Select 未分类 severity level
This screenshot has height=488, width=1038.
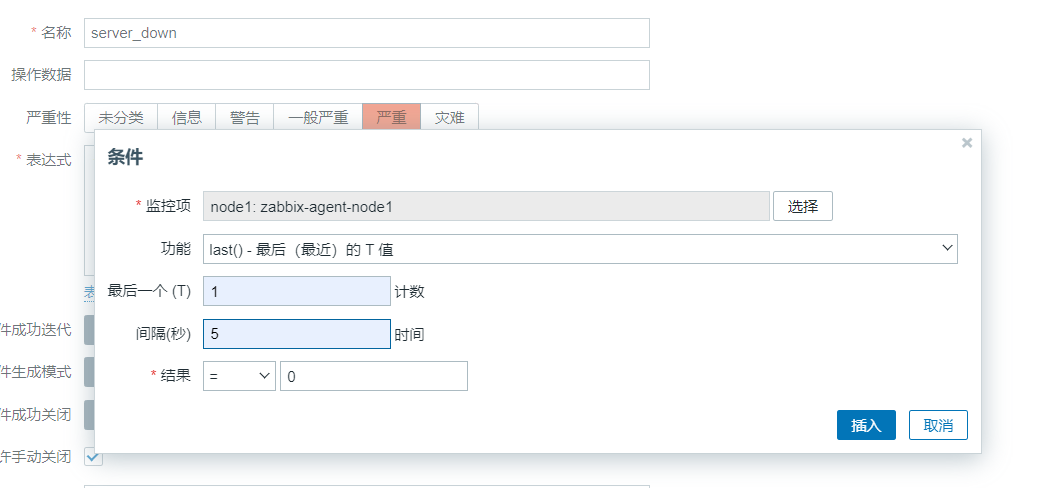click(x=120, y=117)
